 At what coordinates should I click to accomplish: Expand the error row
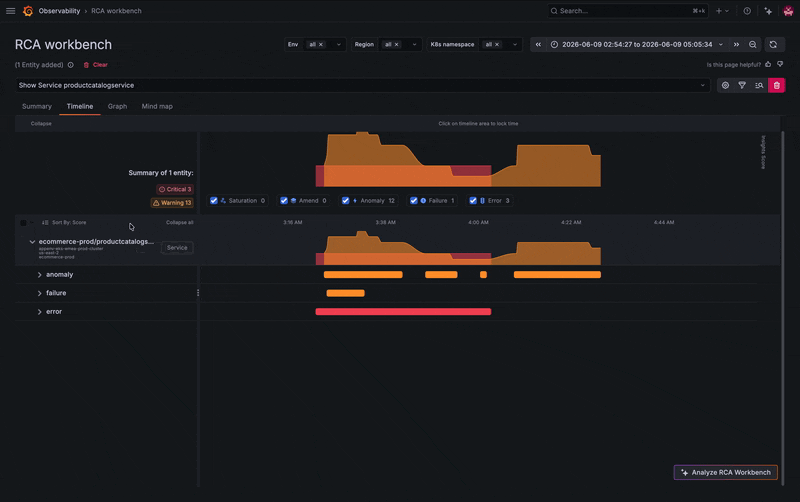pyautogui.click(x=39, y=312)
